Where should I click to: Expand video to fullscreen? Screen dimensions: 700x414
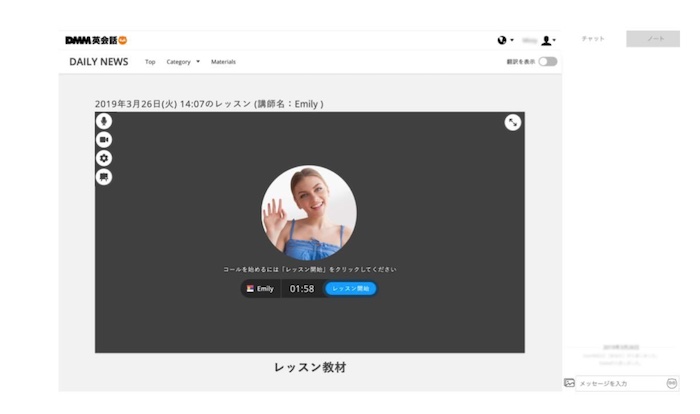pyautogui.click(x=512, y=122)
